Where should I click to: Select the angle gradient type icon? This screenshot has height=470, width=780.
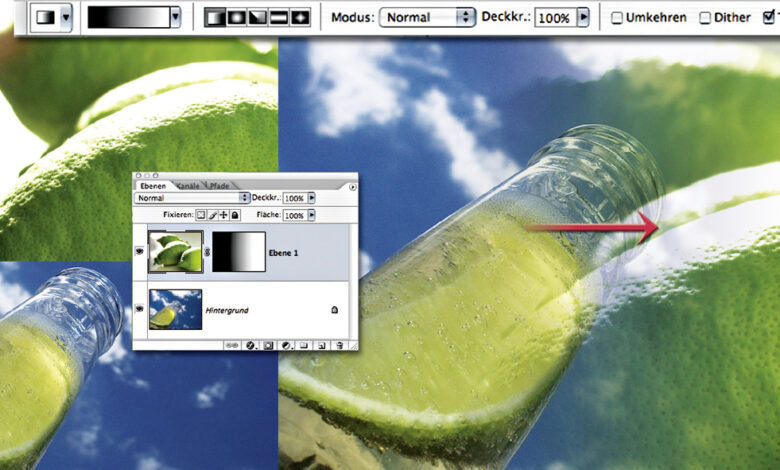tap(257, 18)
